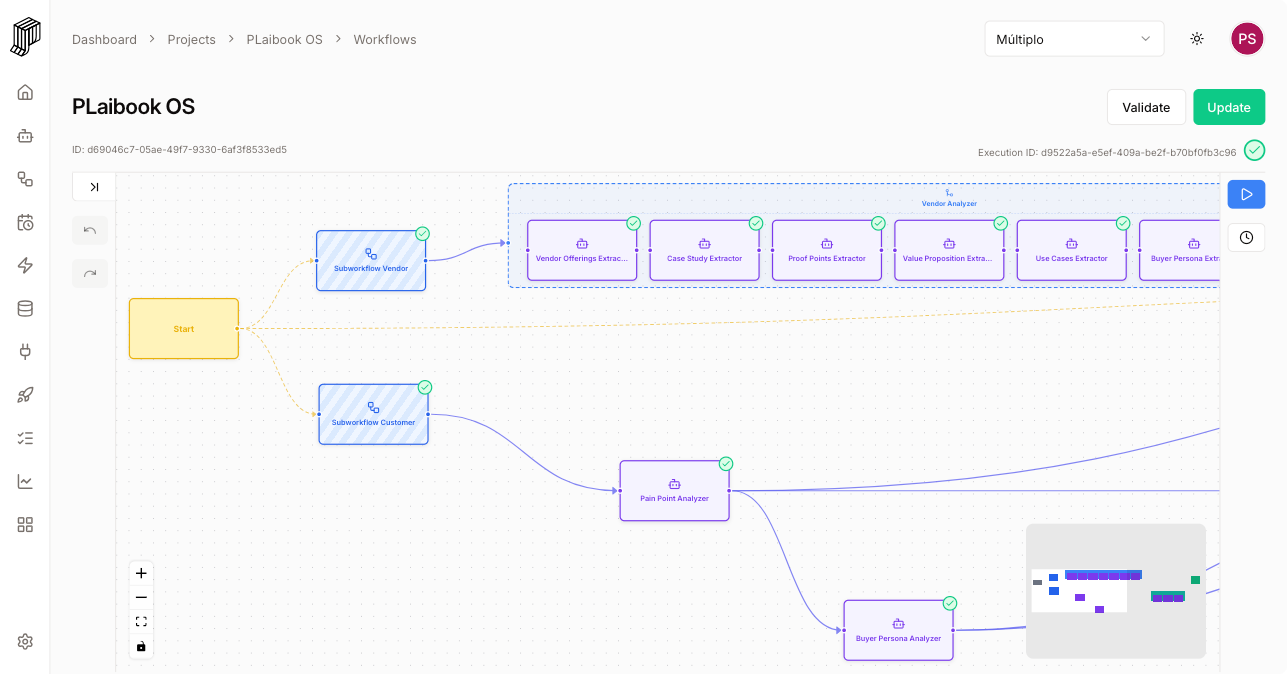
Task: Click the Validate button
Action: (x=1146, y=107)
